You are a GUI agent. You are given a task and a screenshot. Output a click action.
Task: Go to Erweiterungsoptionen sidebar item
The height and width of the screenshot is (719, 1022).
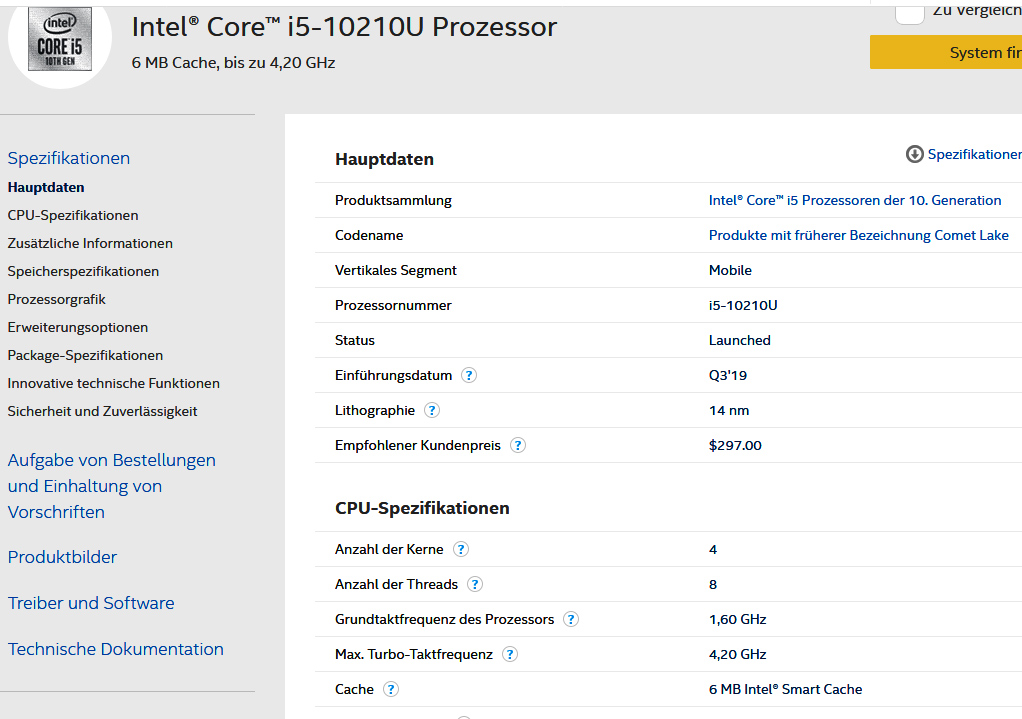(x=78, y=328)
